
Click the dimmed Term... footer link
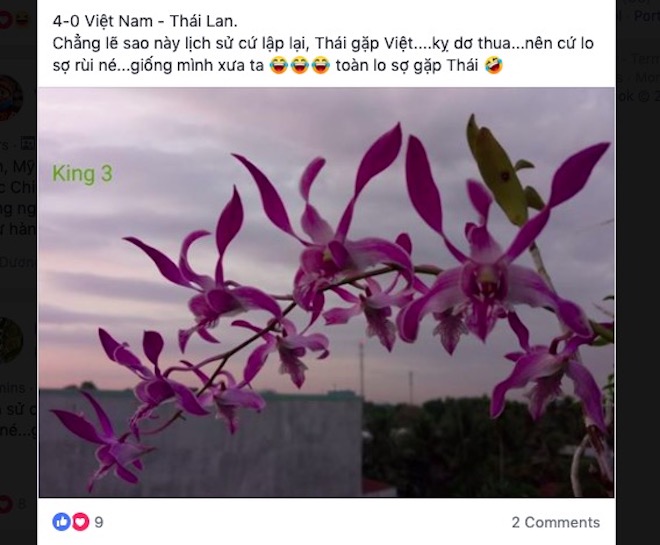click(645, 59)
